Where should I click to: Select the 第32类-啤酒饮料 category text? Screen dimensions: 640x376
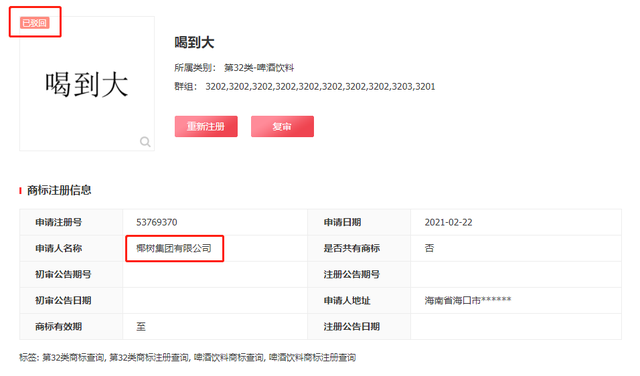[x=259, y=68]
